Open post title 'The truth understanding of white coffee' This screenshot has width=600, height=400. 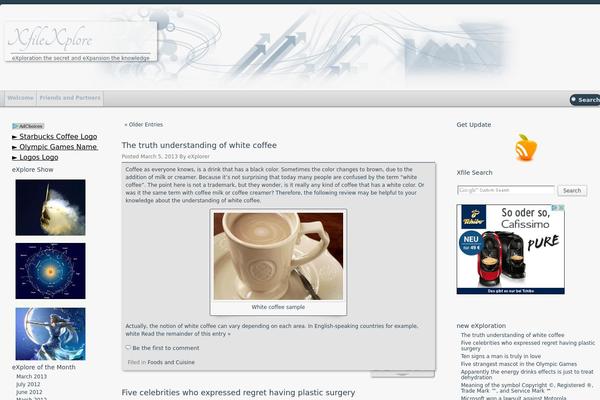click(x=199, y=145)
